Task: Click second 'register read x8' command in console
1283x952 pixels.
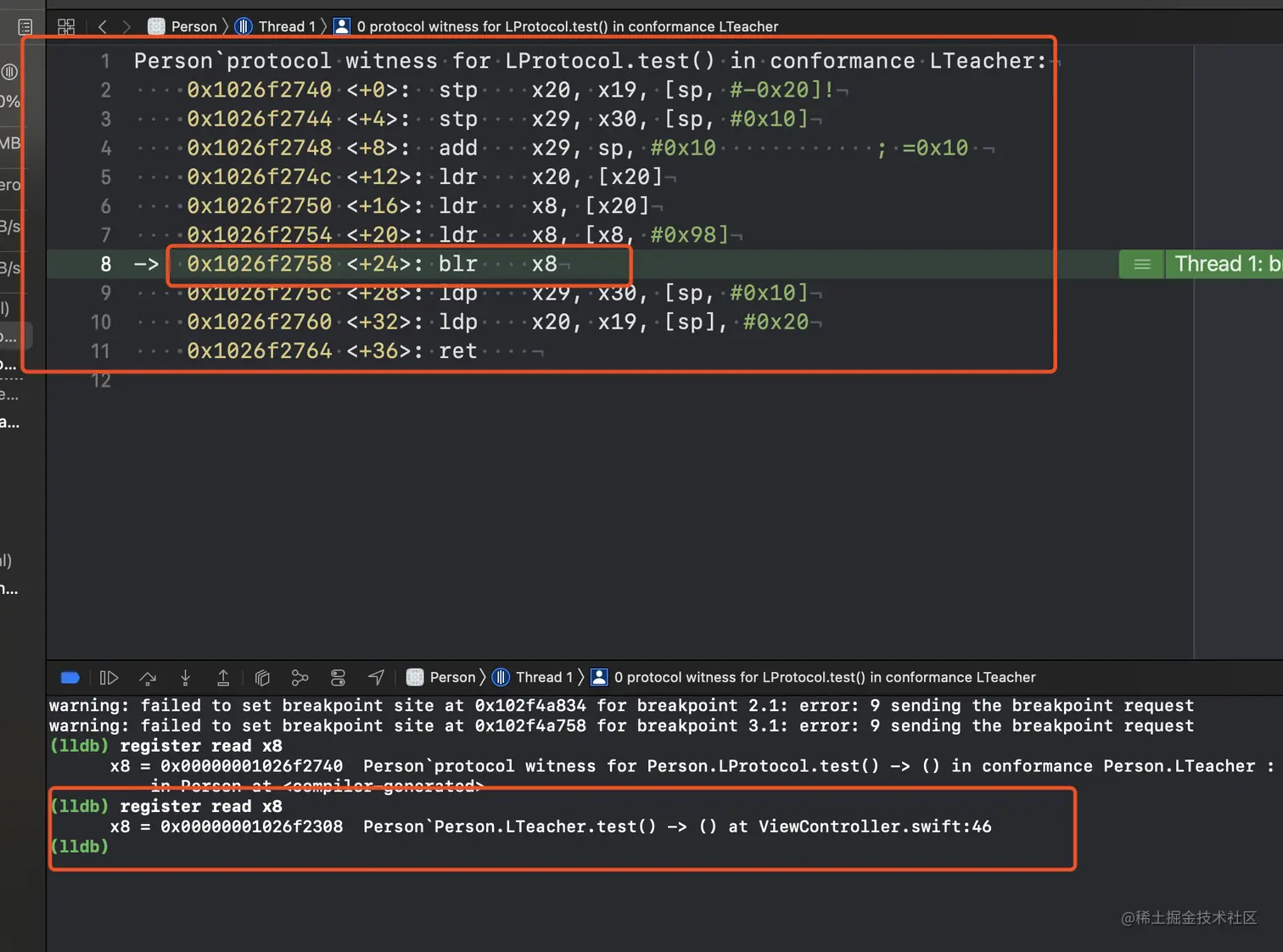Action: (x=201, y=807)
